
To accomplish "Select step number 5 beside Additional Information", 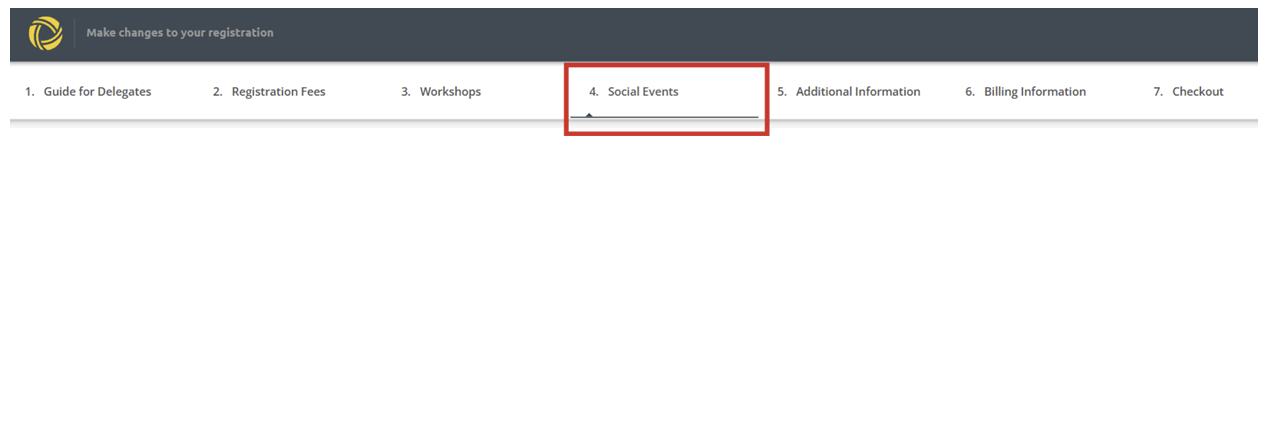I will point(782,92).
